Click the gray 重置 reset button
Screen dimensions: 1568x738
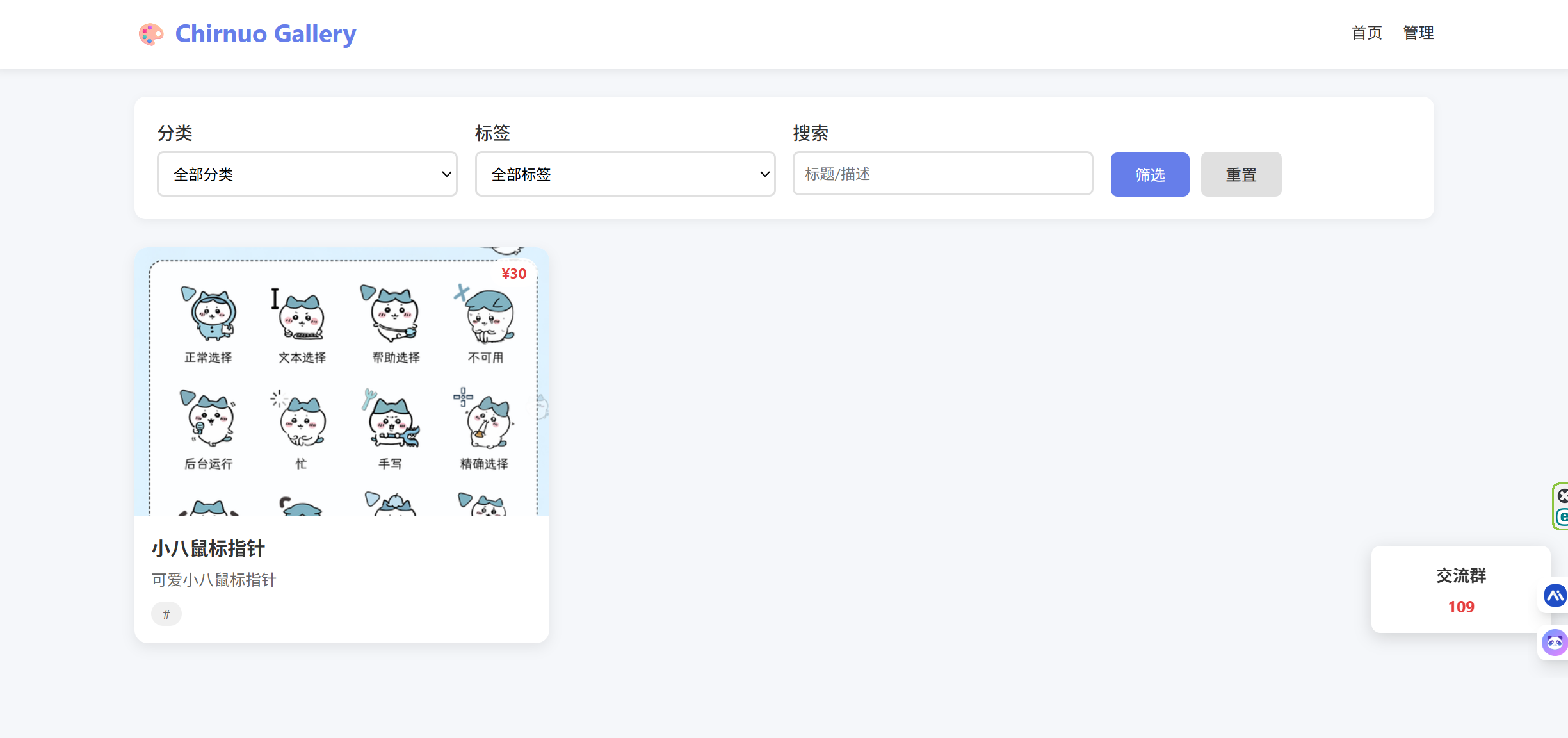pos(1241,174)
